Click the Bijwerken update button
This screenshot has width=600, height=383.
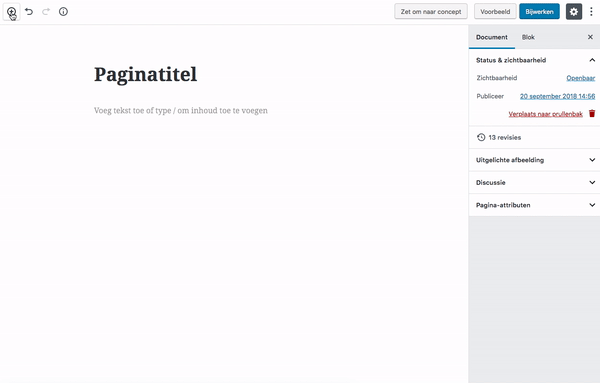click(x=539, y=11)
